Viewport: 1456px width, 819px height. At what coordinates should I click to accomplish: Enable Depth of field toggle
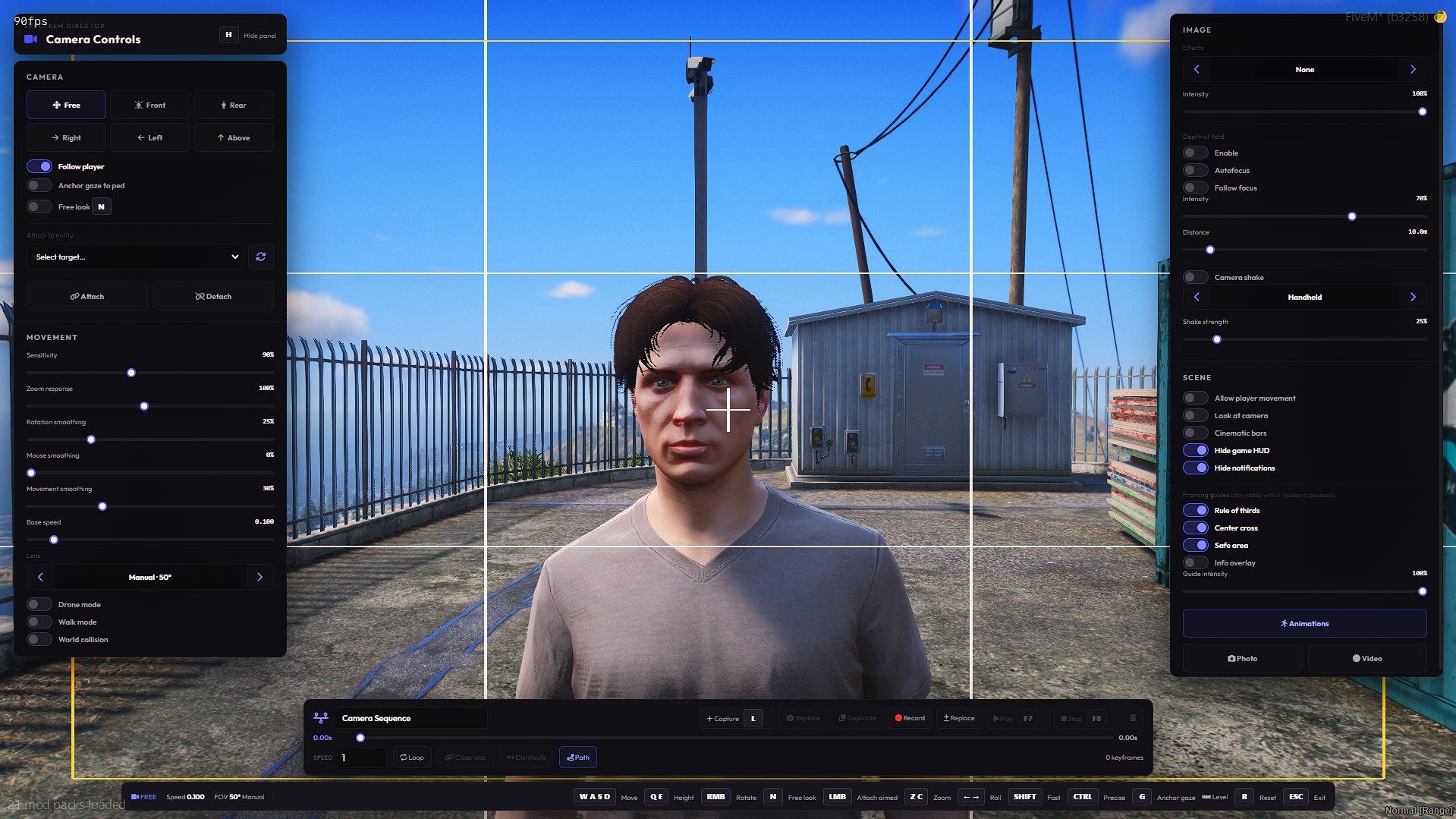tap(1196, 153)
